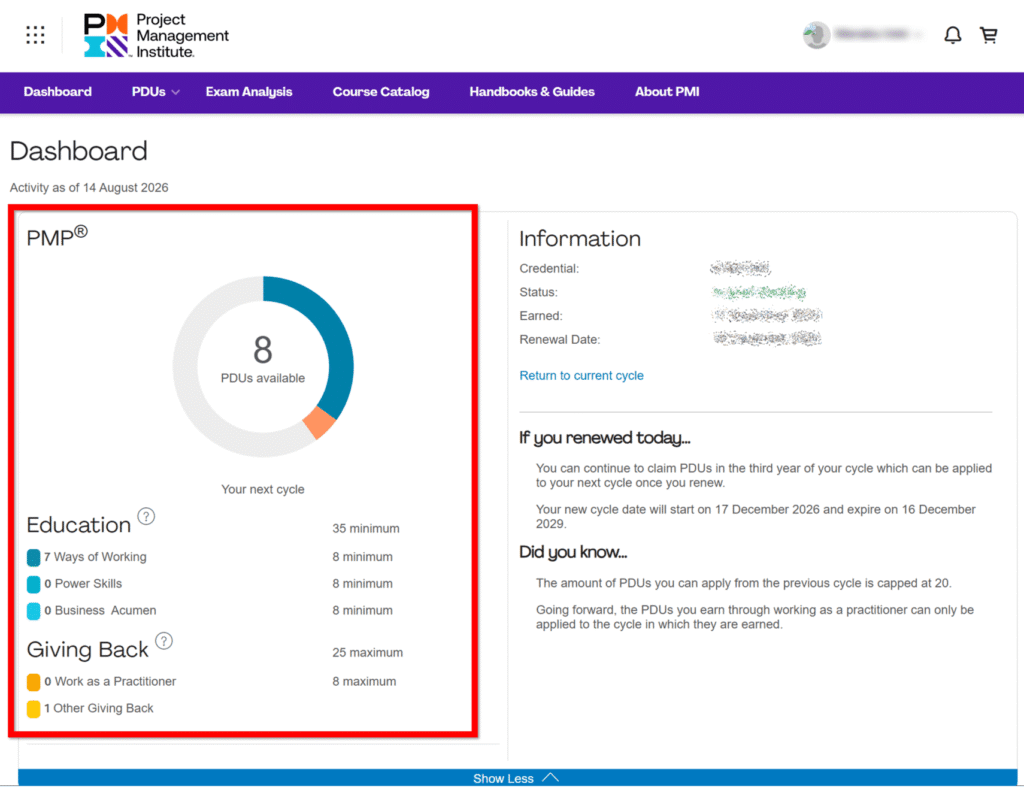Click the Giving Back section heading

[88, 650]
